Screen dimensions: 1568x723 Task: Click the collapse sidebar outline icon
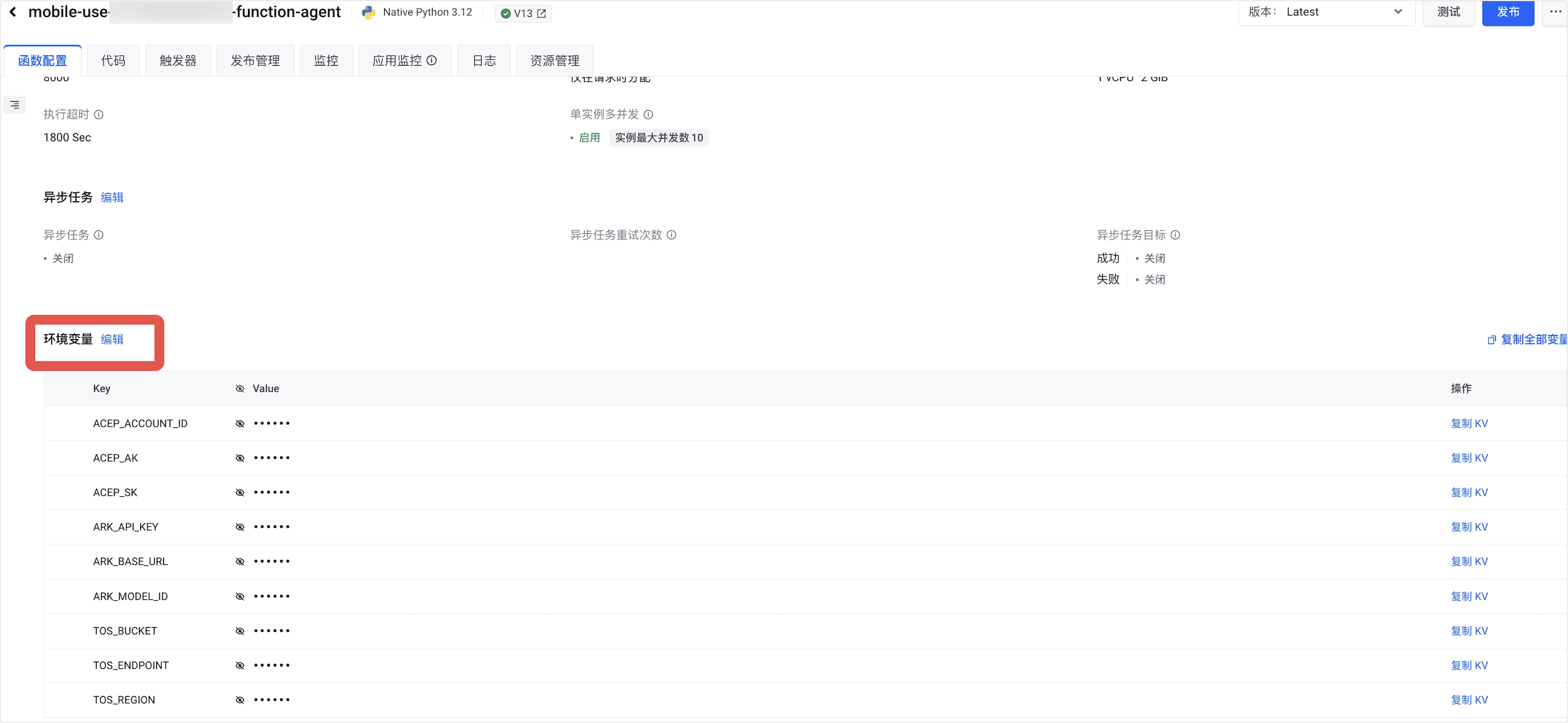[15, 105]
